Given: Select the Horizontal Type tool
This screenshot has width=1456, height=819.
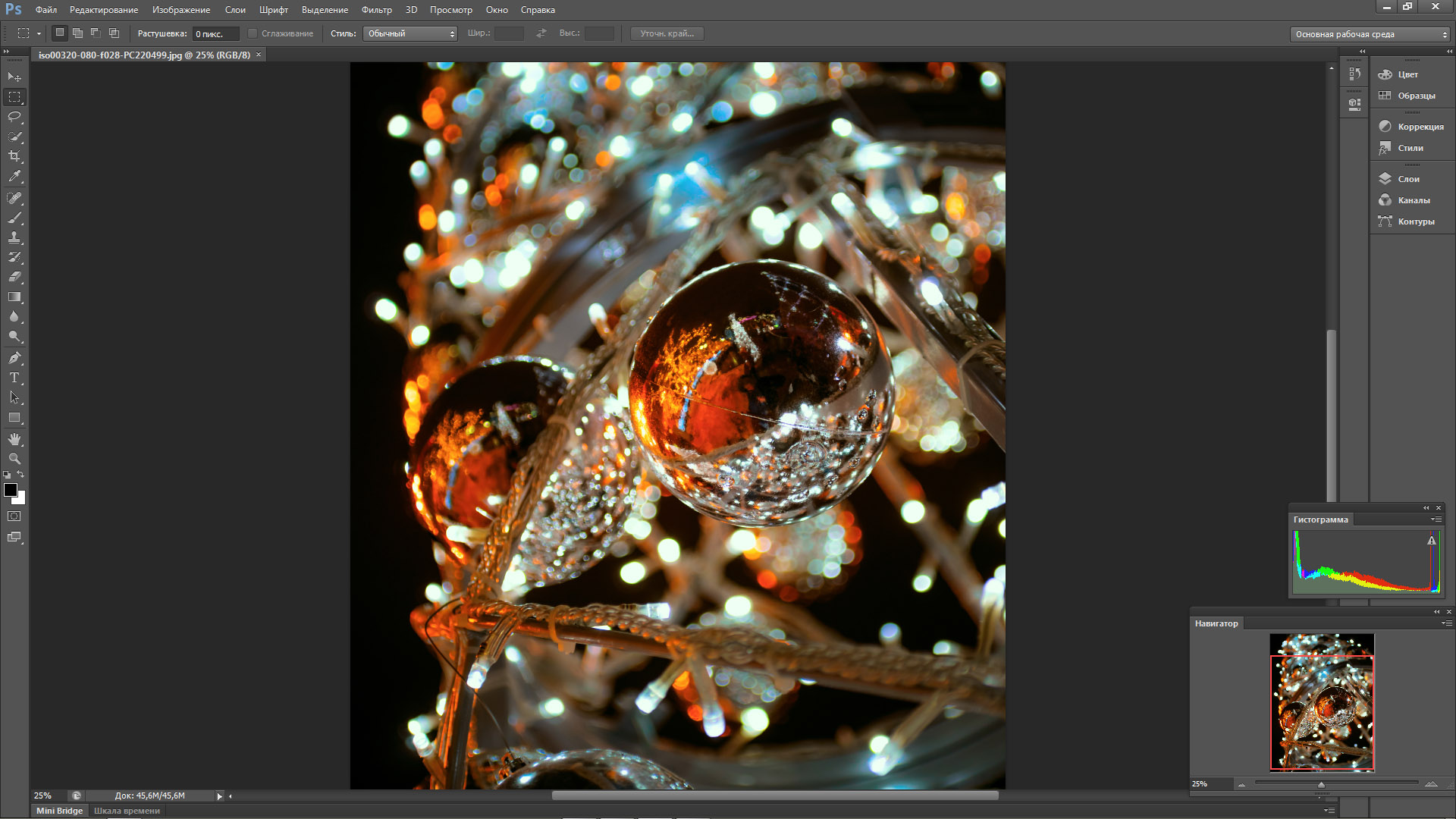Looking at the screenshot, I should tap(14, 377).
